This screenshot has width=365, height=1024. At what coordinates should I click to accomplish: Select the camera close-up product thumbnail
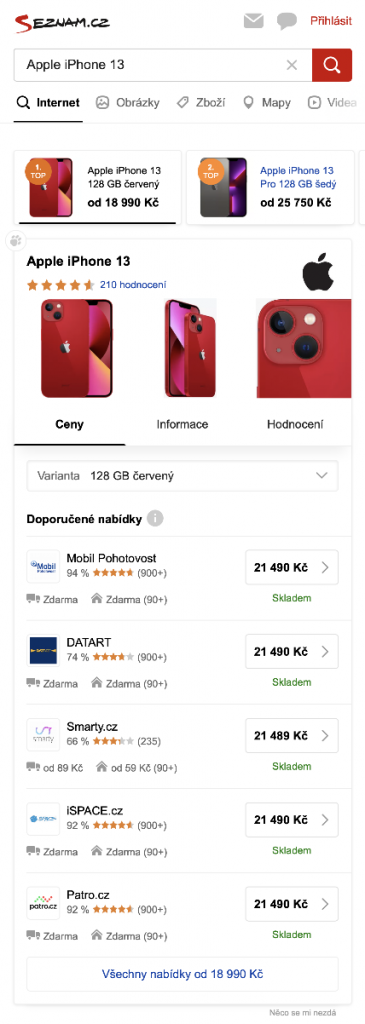pos(304,348)
